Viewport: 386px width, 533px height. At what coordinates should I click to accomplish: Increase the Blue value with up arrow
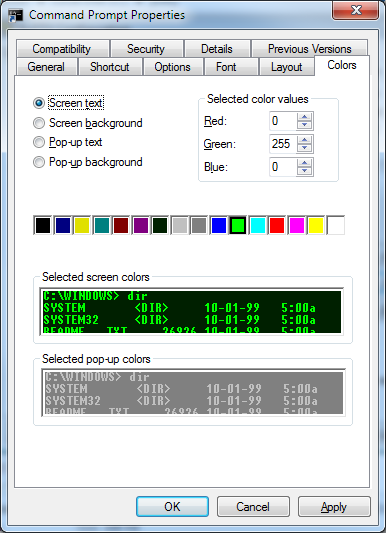[x=304, y=163]
